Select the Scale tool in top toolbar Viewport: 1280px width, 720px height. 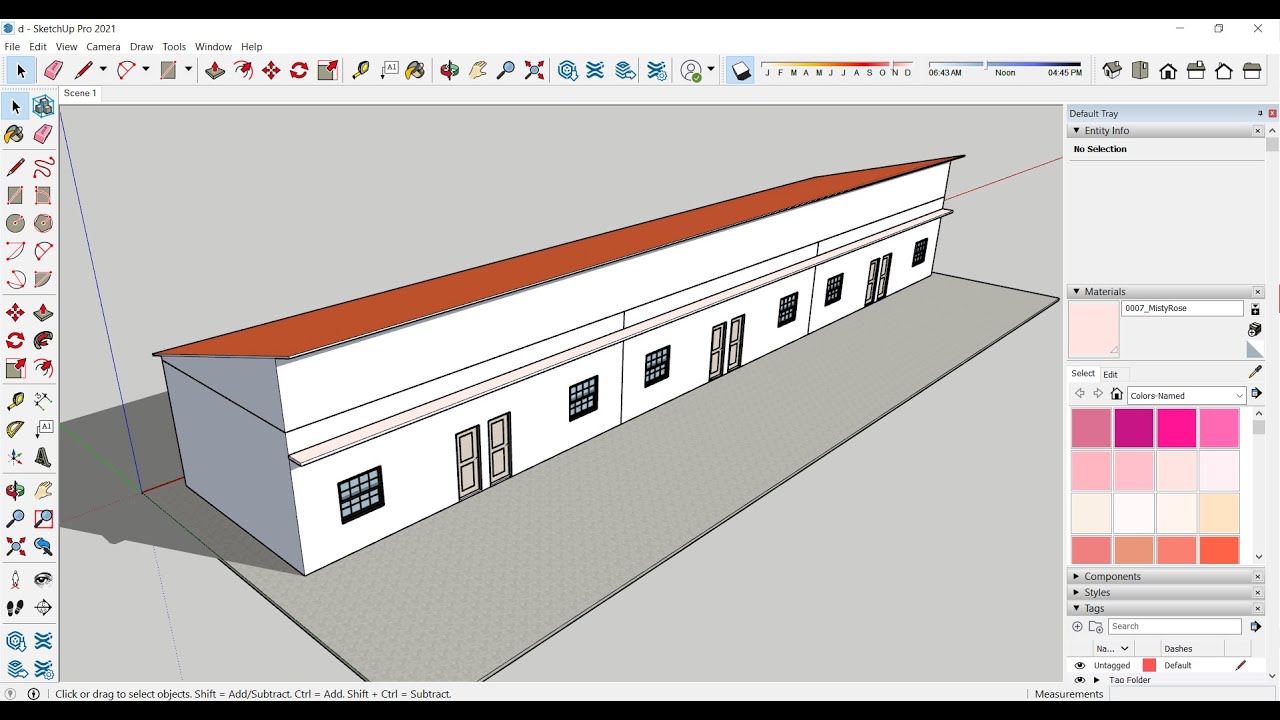(x=328, y=70)
